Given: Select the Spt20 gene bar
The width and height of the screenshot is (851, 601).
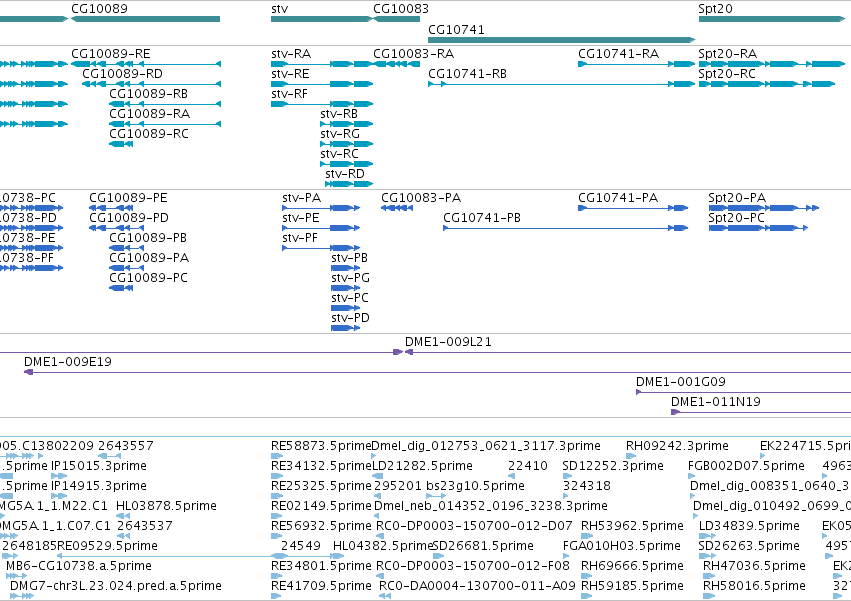Looking at the screenshot, I should (x=772, y=19).
